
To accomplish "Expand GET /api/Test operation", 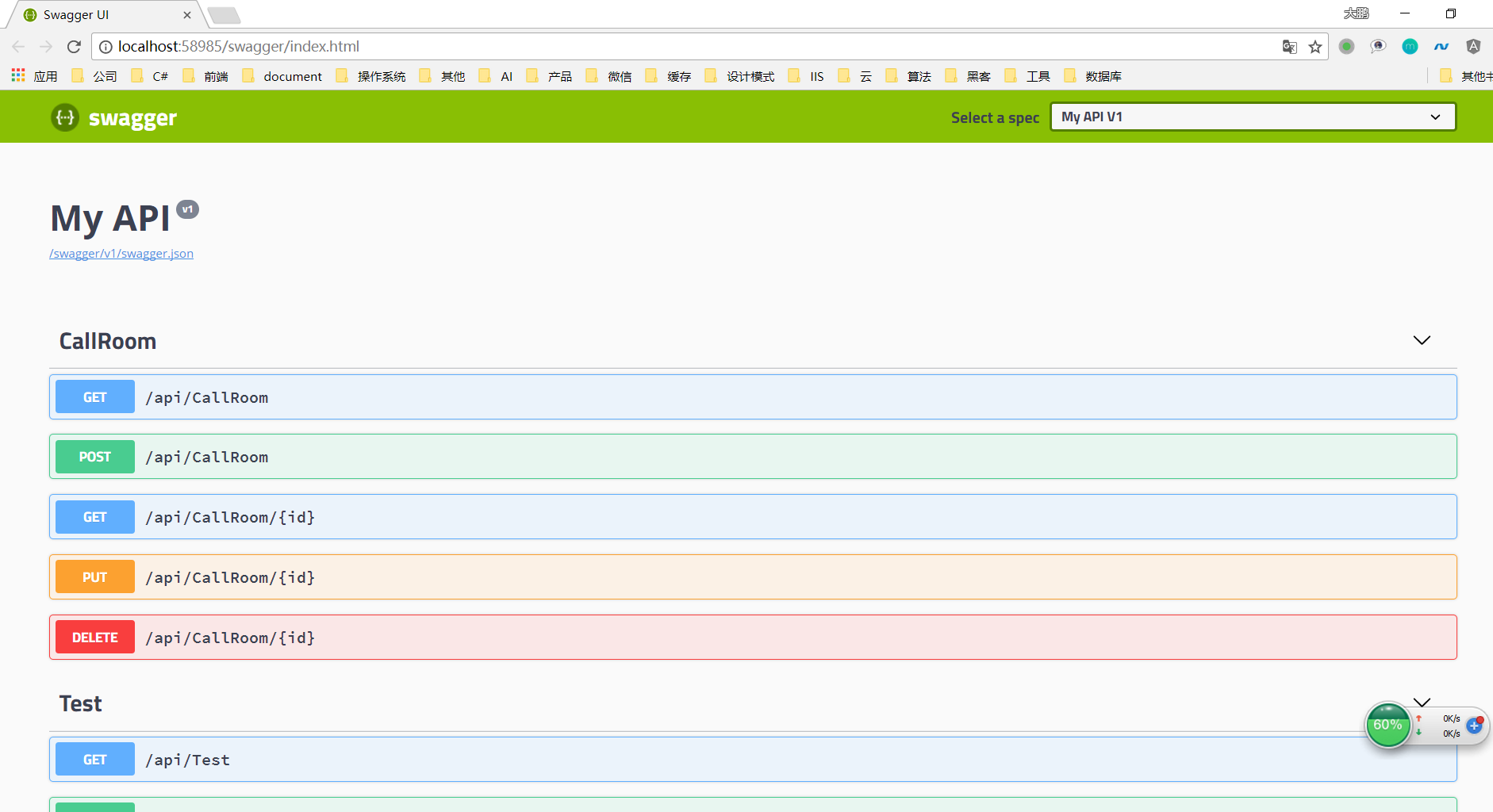I will pos(753,760).
